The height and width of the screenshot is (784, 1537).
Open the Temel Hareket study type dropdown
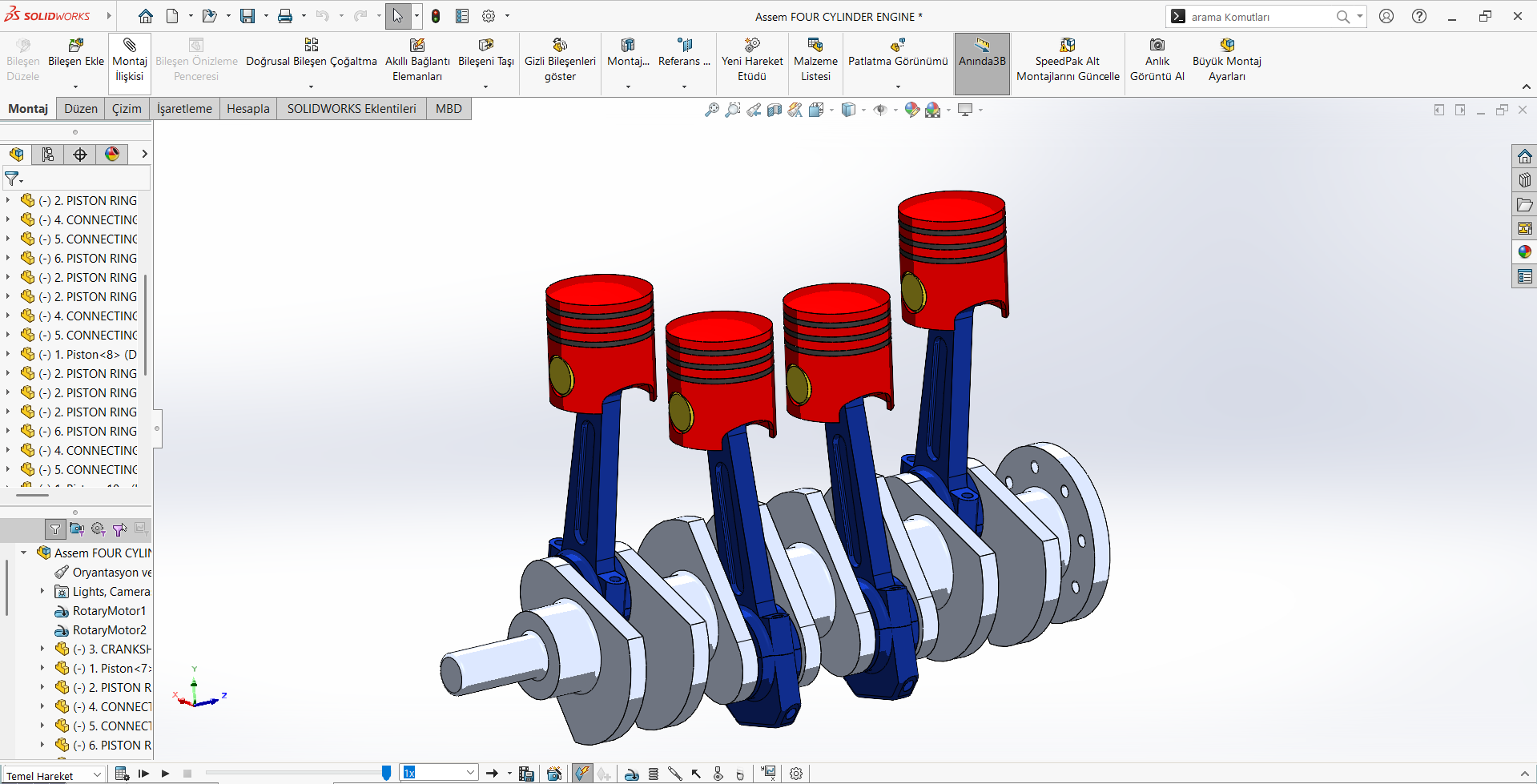(54, 775)
